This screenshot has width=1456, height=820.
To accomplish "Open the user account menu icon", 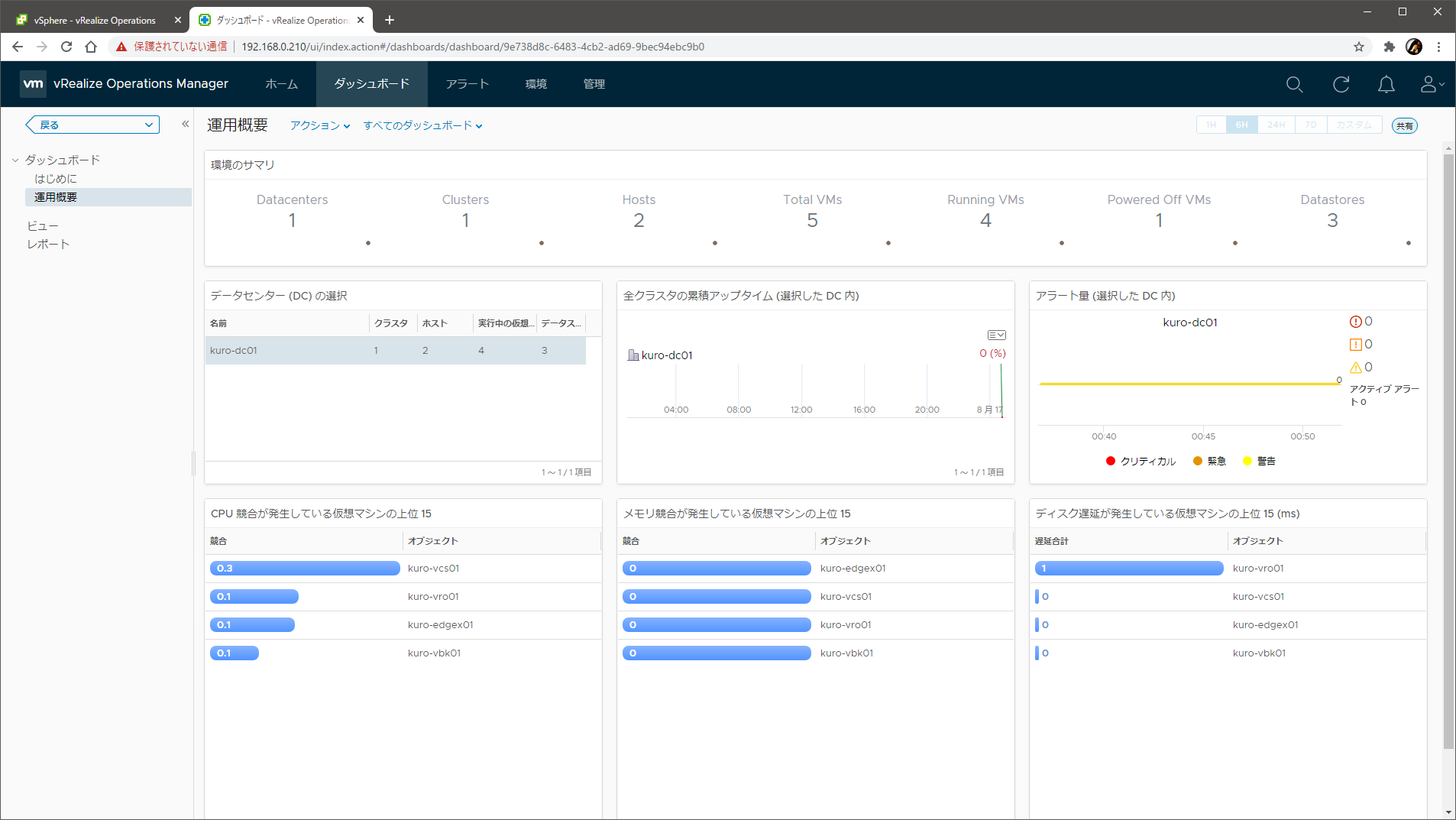I will [x=1430, y=84].
